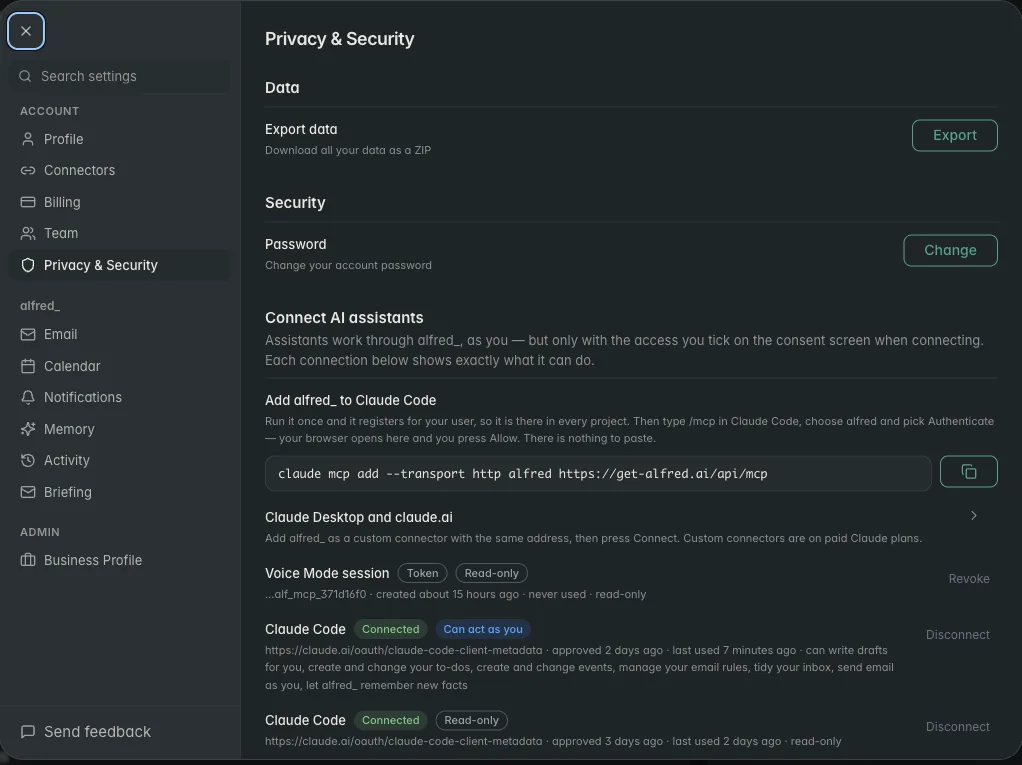Viewport: 1022px width, 765px height.
Task: Open Business Profile admin label
Action: (x=93, y=560)
